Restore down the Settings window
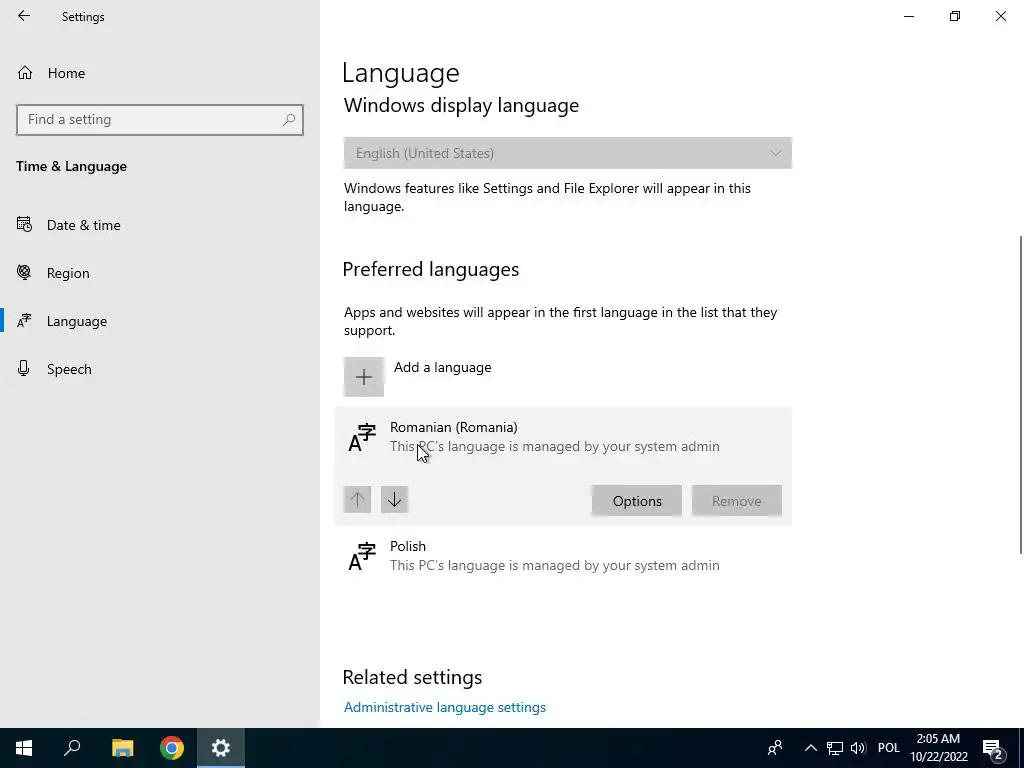This screenshot has height=768, width=1024. pos(955,16)
